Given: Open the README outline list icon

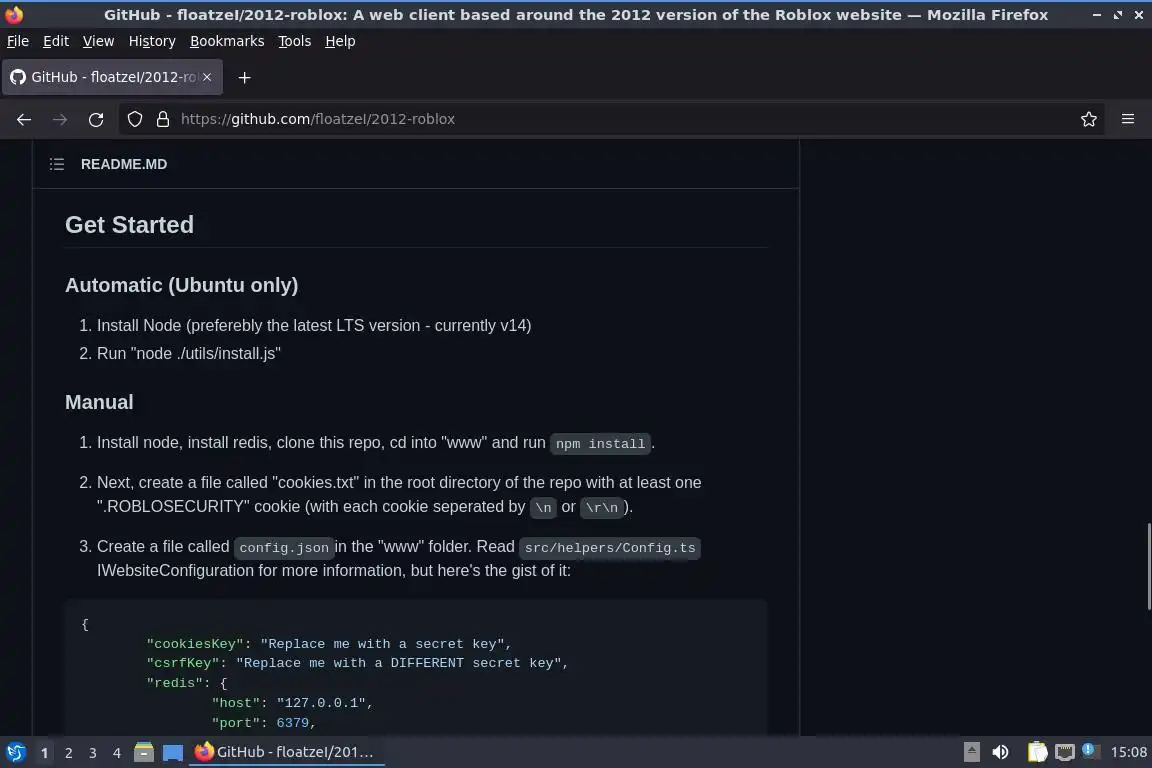Looking at the screenshot, I should (x=57, y=164).
